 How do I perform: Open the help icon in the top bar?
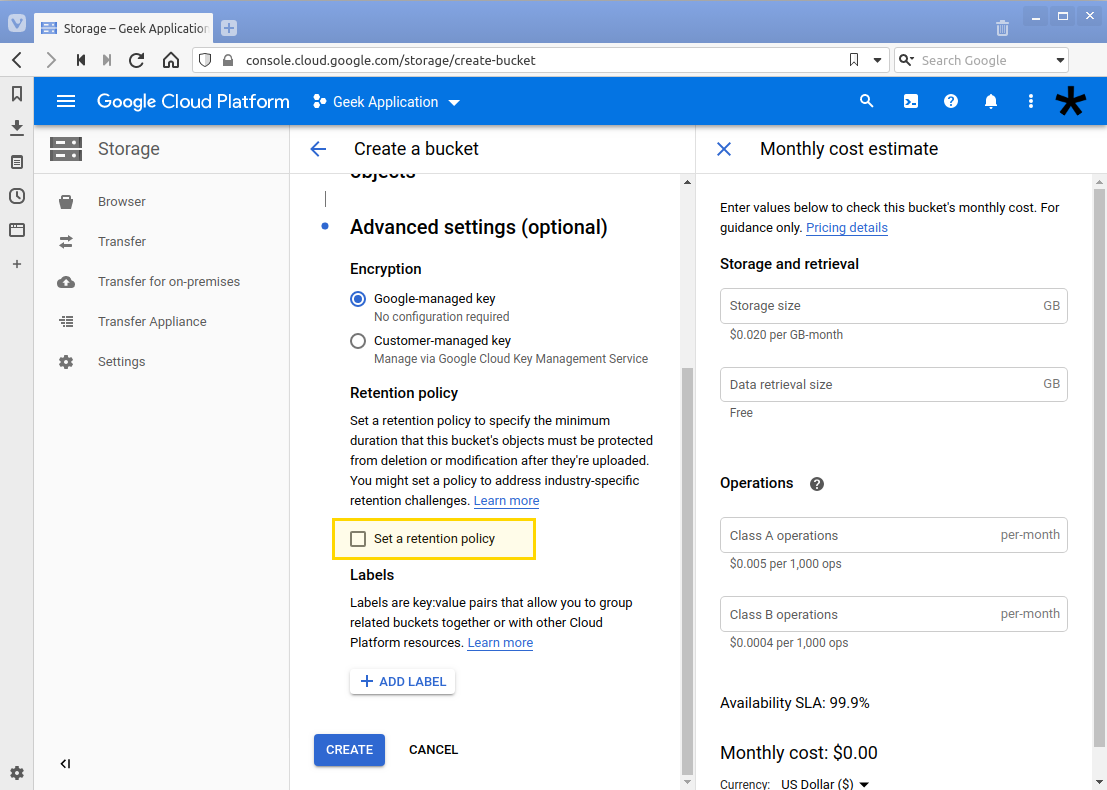[951, 100]
